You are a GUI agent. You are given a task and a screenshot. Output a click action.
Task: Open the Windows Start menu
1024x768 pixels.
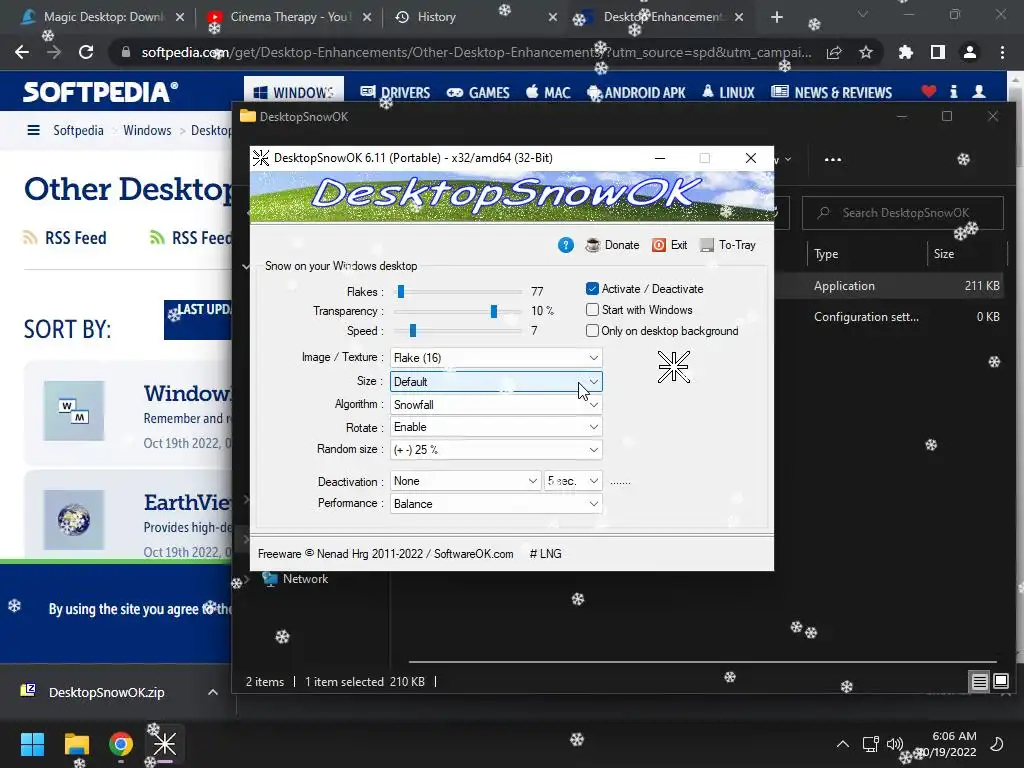point(32,744)
